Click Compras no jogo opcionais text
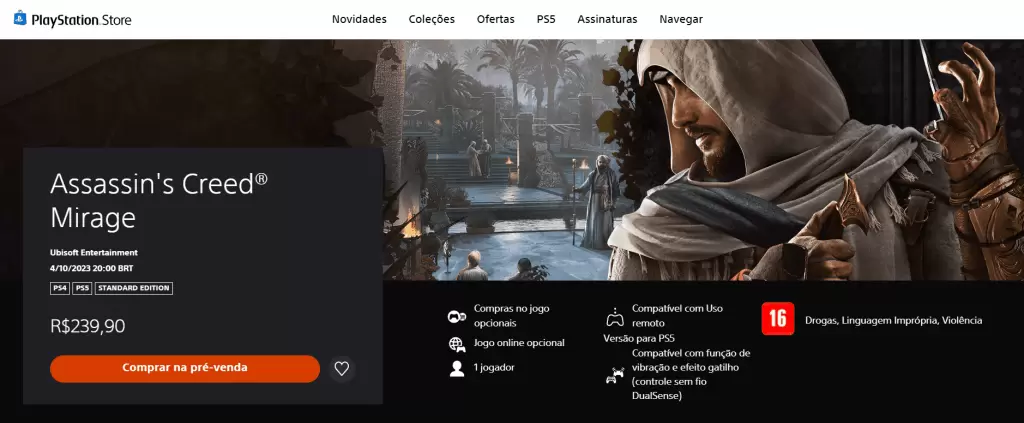The image size is (1024, 423). point(511,316)
